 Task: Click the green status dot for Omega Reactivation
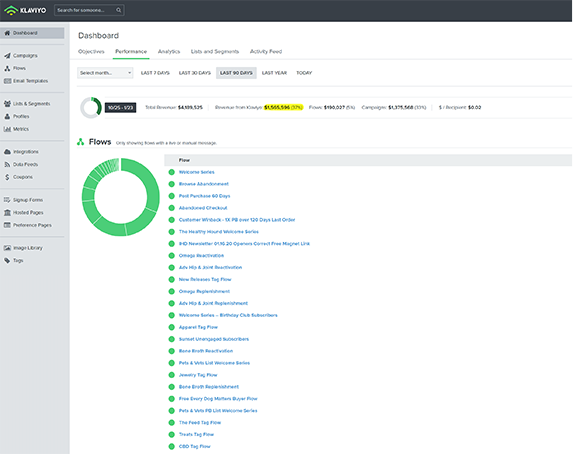(x=171, y=256)
